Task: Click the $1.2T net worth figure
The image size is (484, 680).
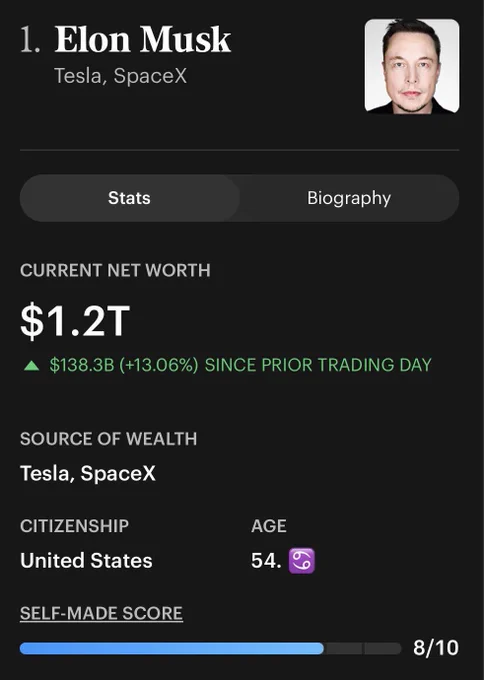Action: 75,321
